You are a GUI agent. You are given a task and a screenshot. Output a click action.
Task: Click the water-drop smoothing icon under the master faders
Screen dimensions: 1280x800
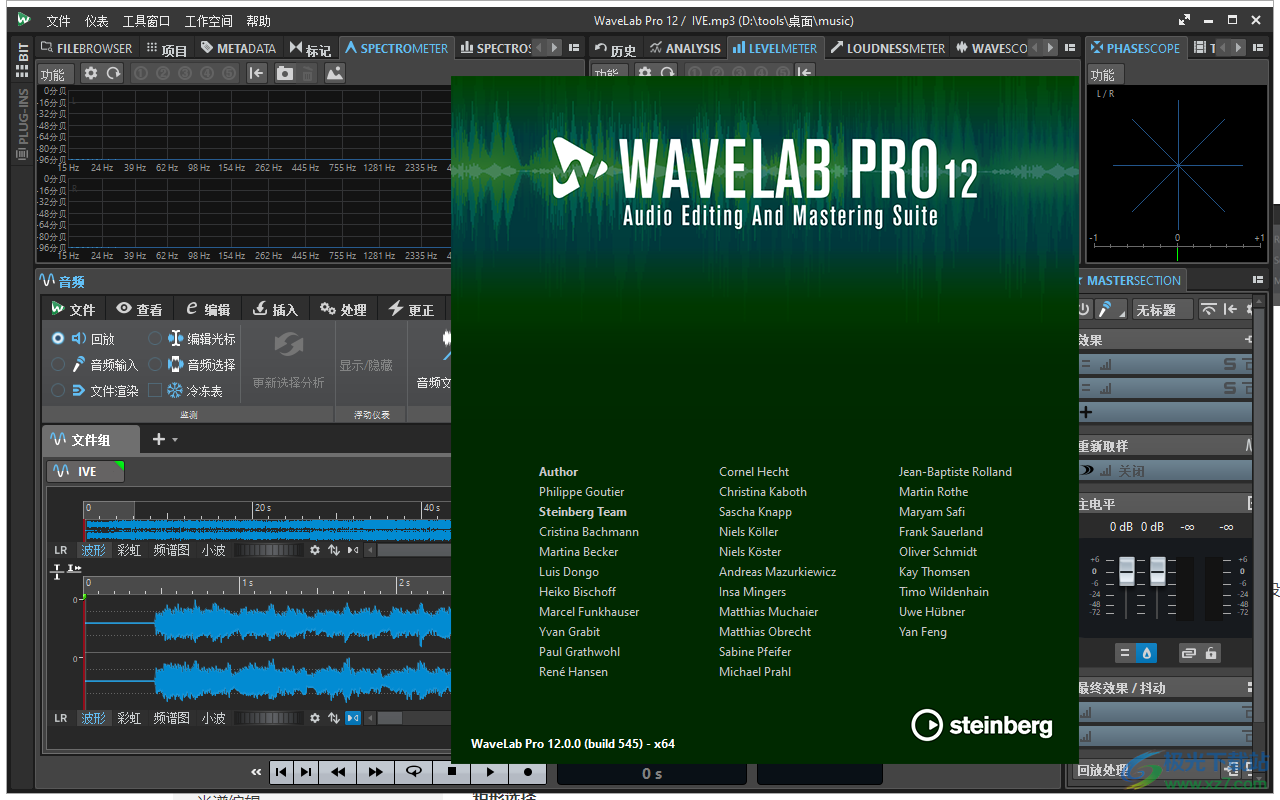tap(1146, 654)
